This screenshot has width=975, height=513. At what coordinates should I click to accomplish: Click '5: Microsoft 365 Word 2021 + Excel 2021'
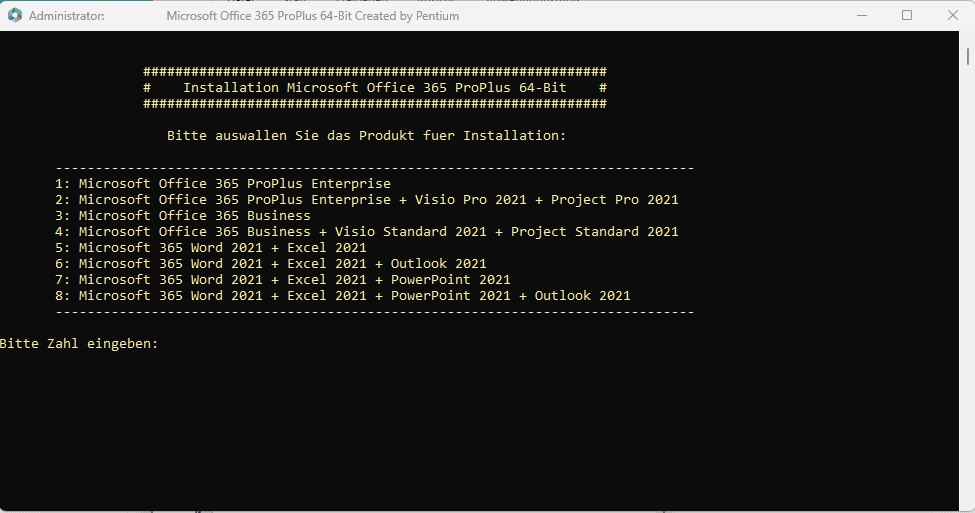pos(211,247)
